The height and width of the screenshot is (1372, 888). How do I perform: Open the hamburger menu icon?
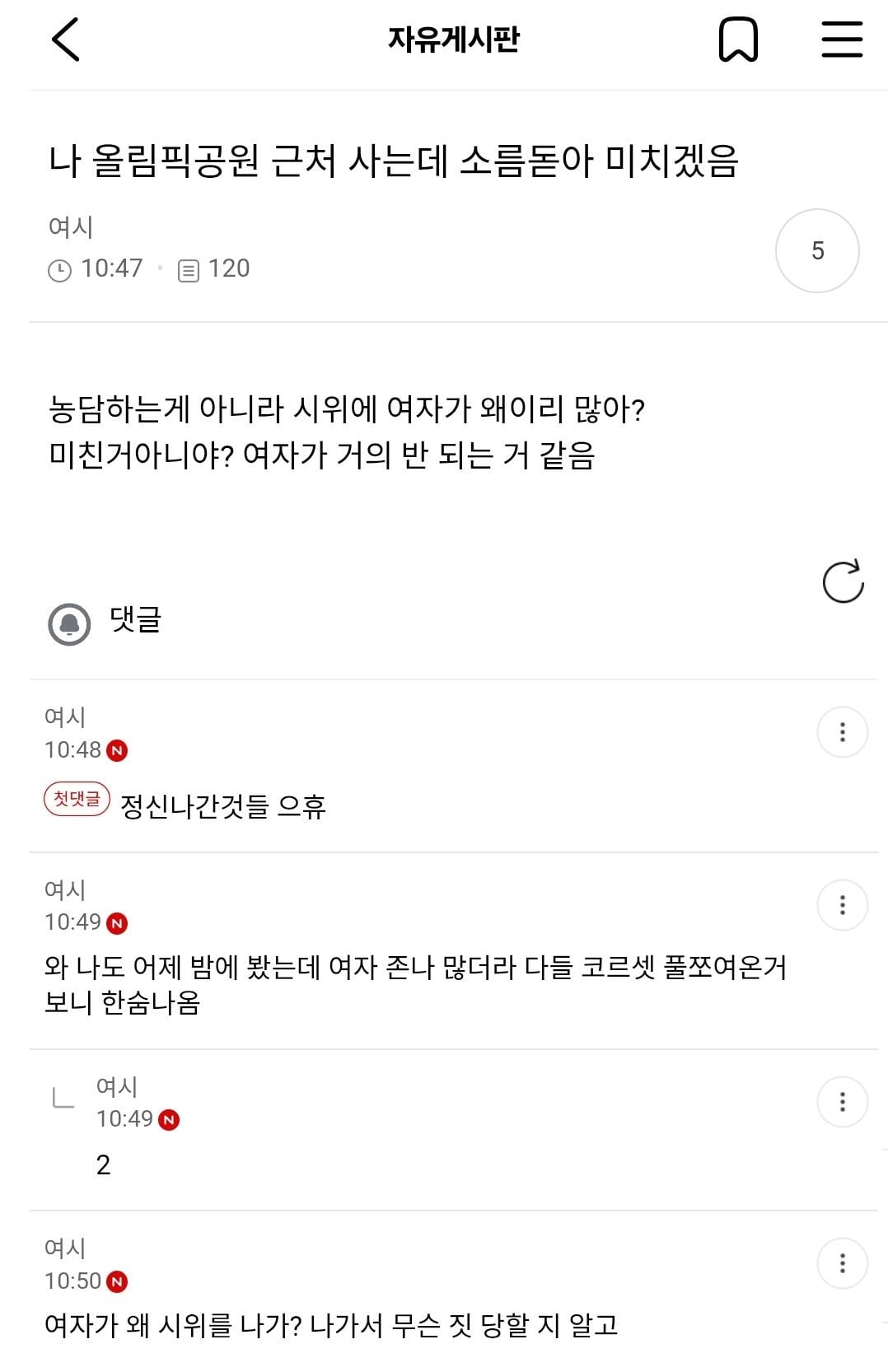pyautogui.click(x=842, y=40)
